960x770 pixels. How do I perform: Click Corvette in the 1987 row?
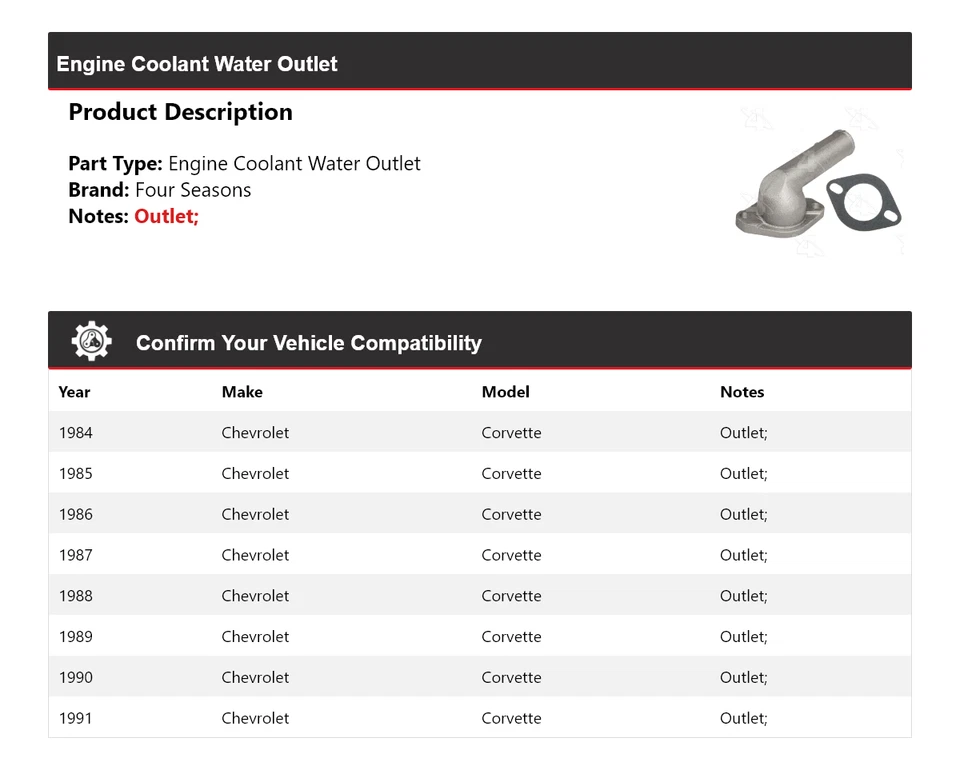coord(511,555)
